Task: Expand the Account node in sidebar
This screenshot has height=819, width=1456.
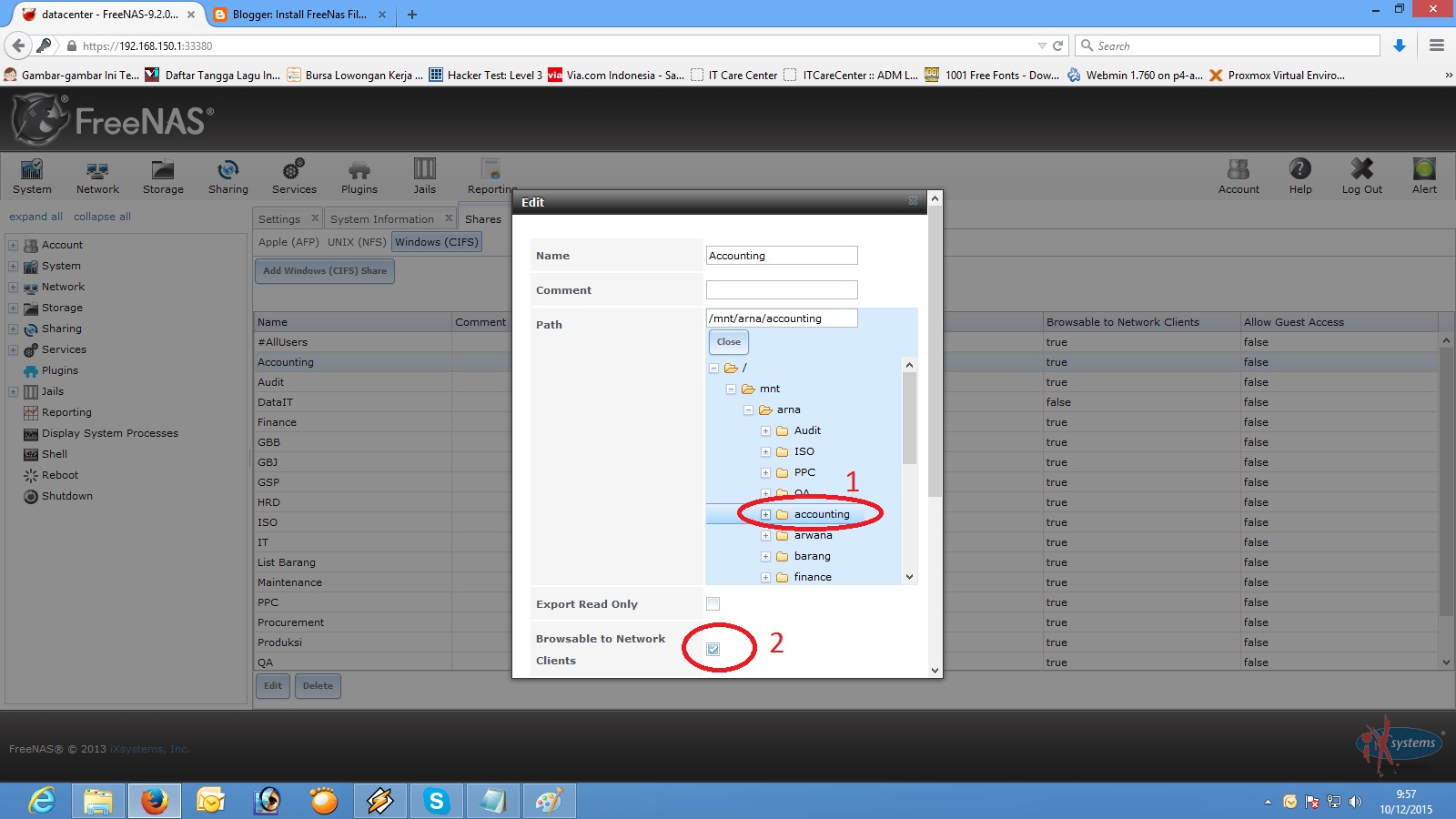Action: (13, 245)
